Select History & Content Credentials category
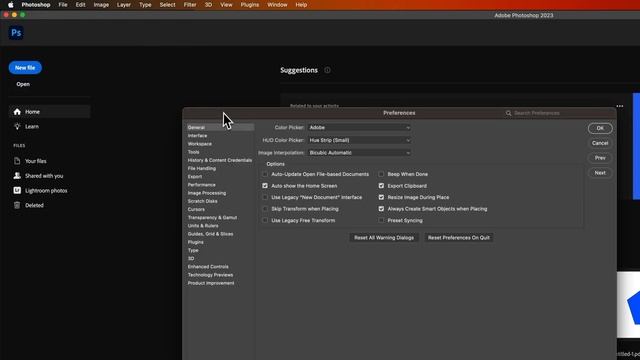This screenshot has height=360, width=640. 220,160
